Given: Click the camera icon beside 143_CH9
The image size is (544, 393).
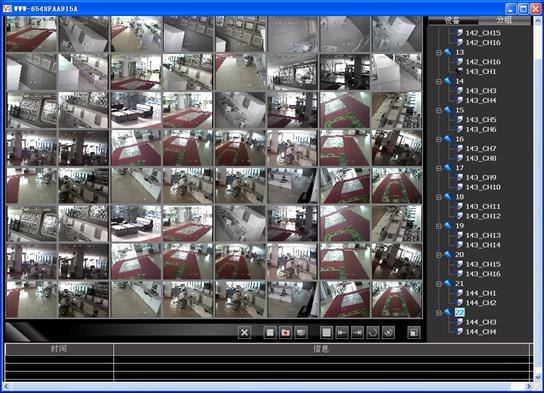Looking at the screenshot, I should (459, 177).
